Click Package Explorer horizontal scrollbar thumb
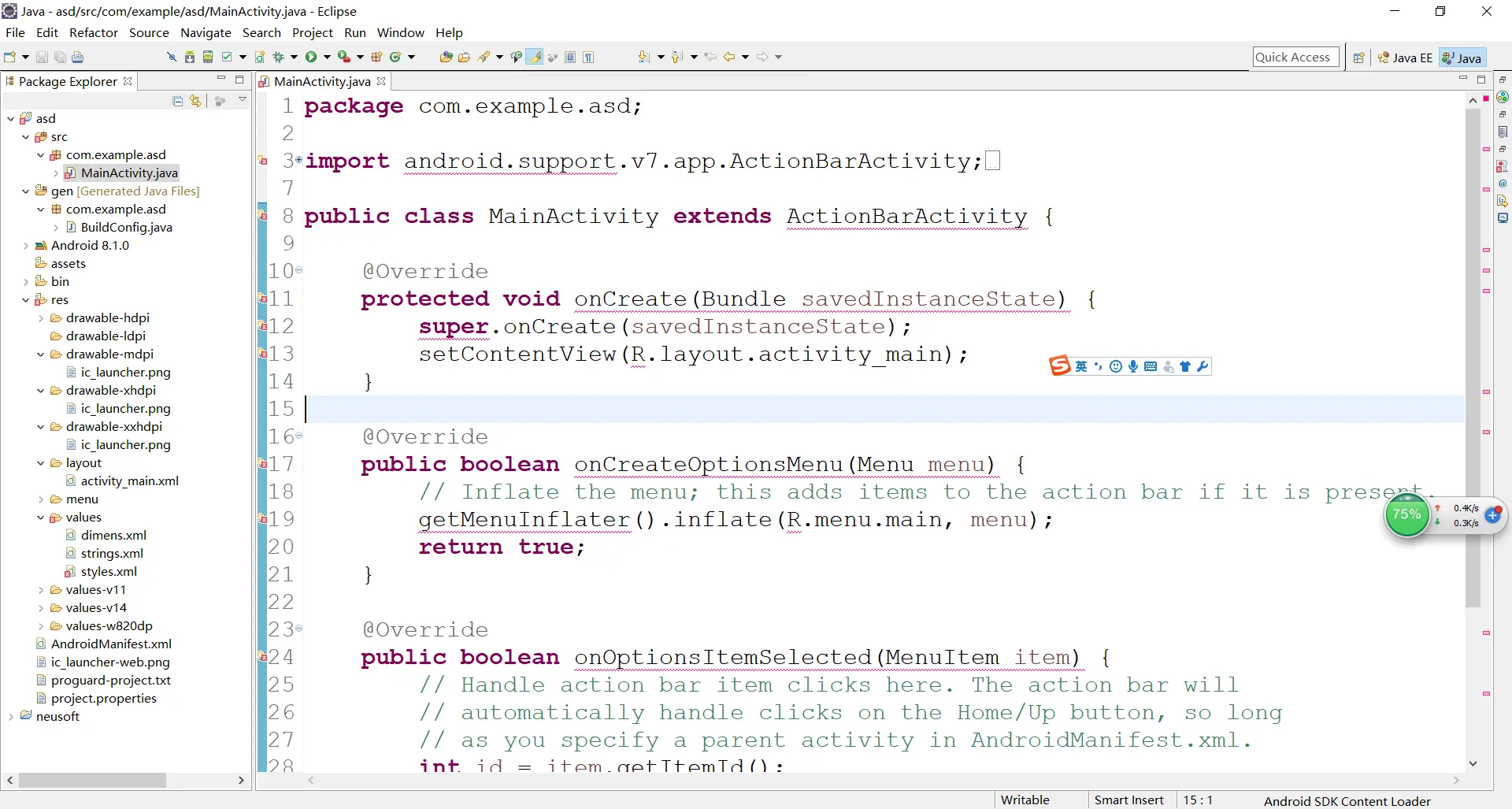The image size is (1512, 809). click(x=92, y=781)
